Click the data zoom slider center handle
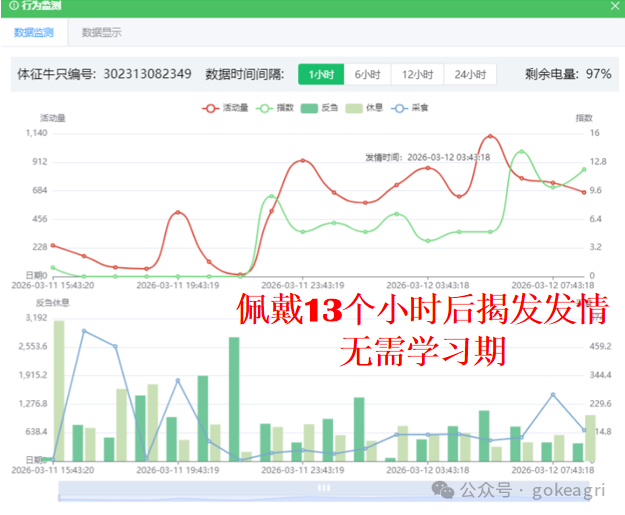625x515 pixels. 323,488
